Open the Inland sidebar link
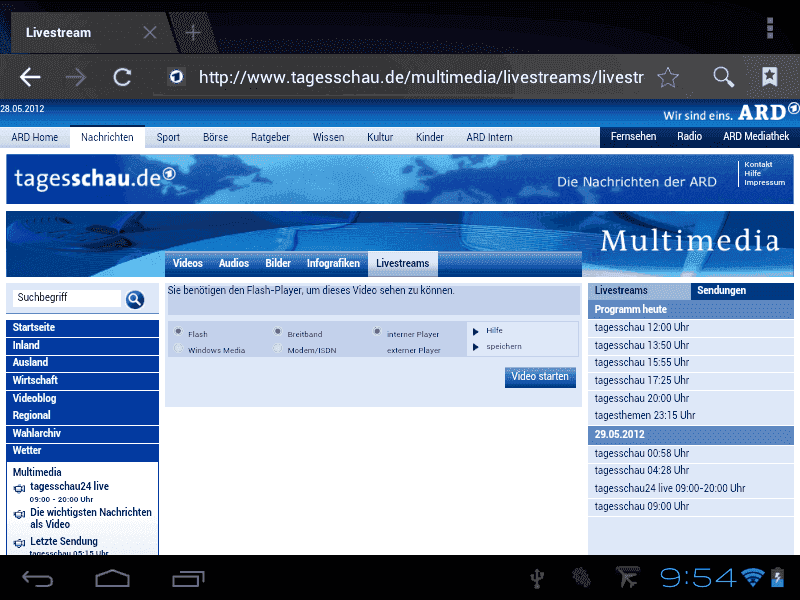Screen dimensions: 800x600 (83, 345)
